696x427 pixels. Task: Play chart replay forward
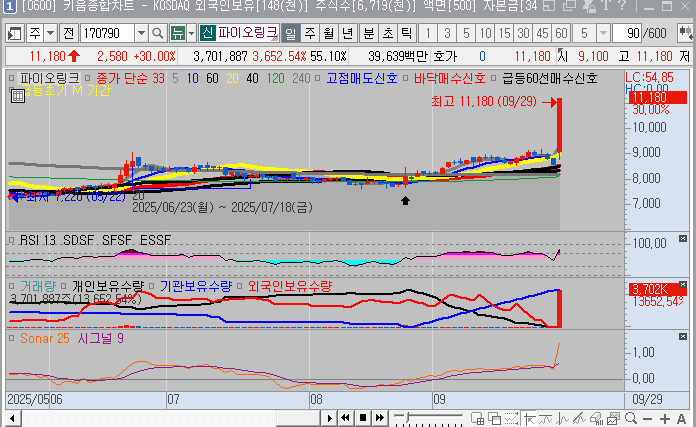[x=329, y=418]
